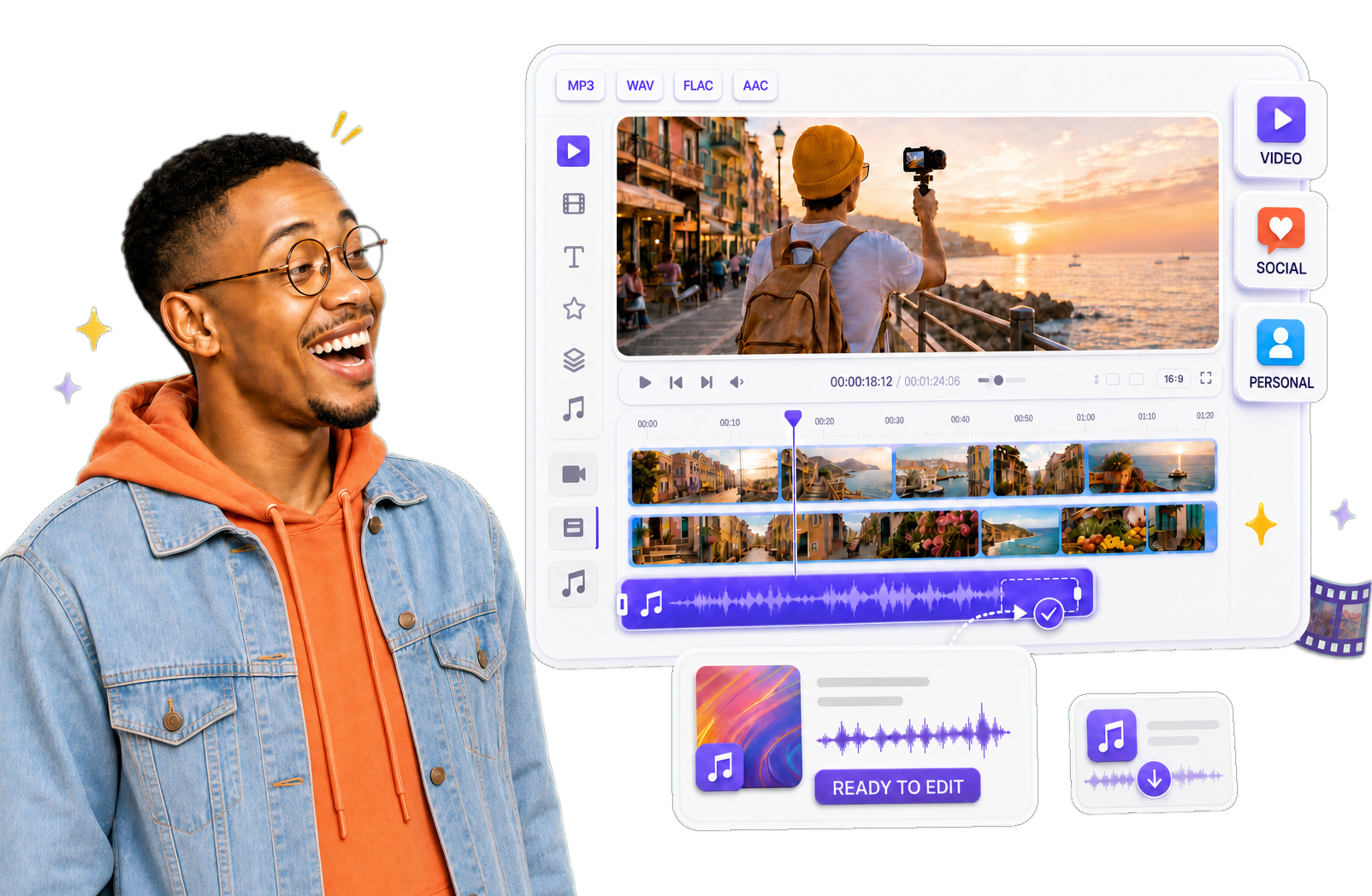
Task: Click the main video preview image
Action: click(x=917, y=235)
